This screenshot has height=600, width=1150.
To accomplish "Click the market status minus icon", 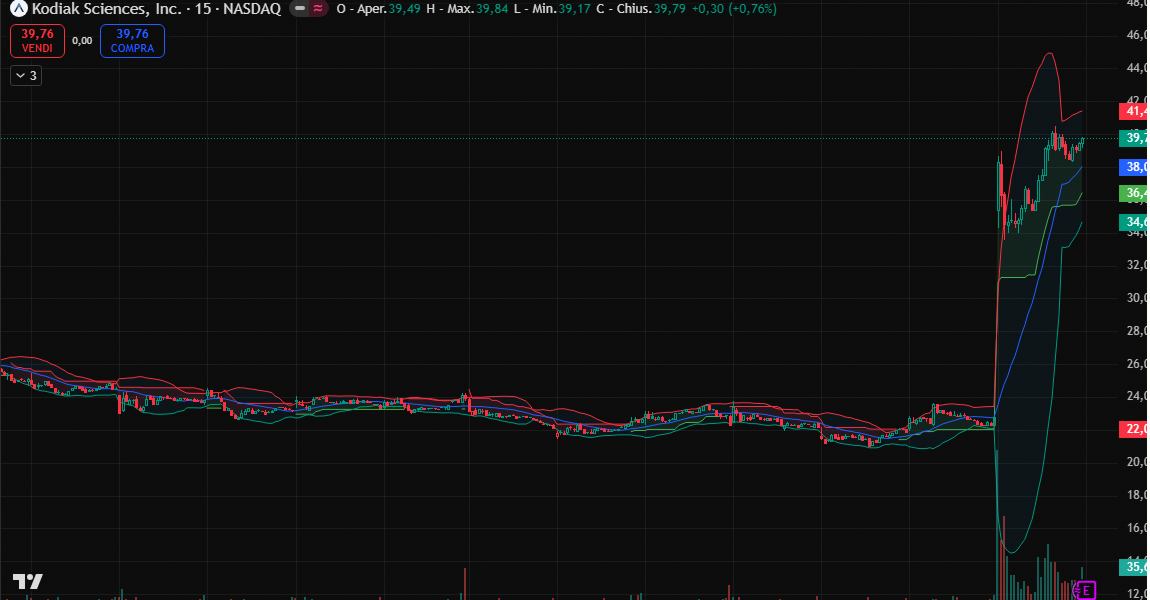I will pyautogui.click(x=299, y=9).
